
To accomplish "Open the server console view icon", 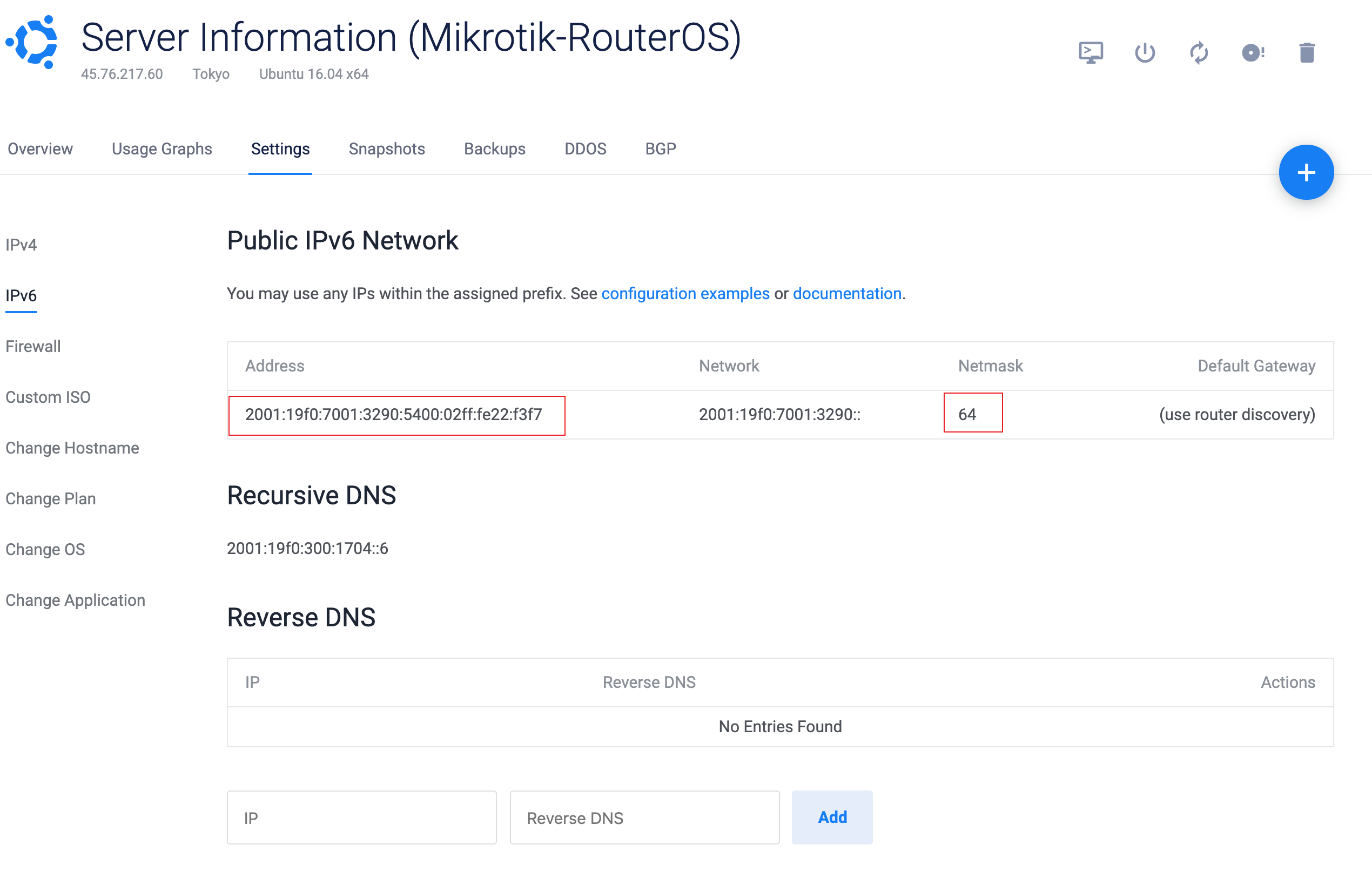I will pyautogui.click(x=1090, y=52).
